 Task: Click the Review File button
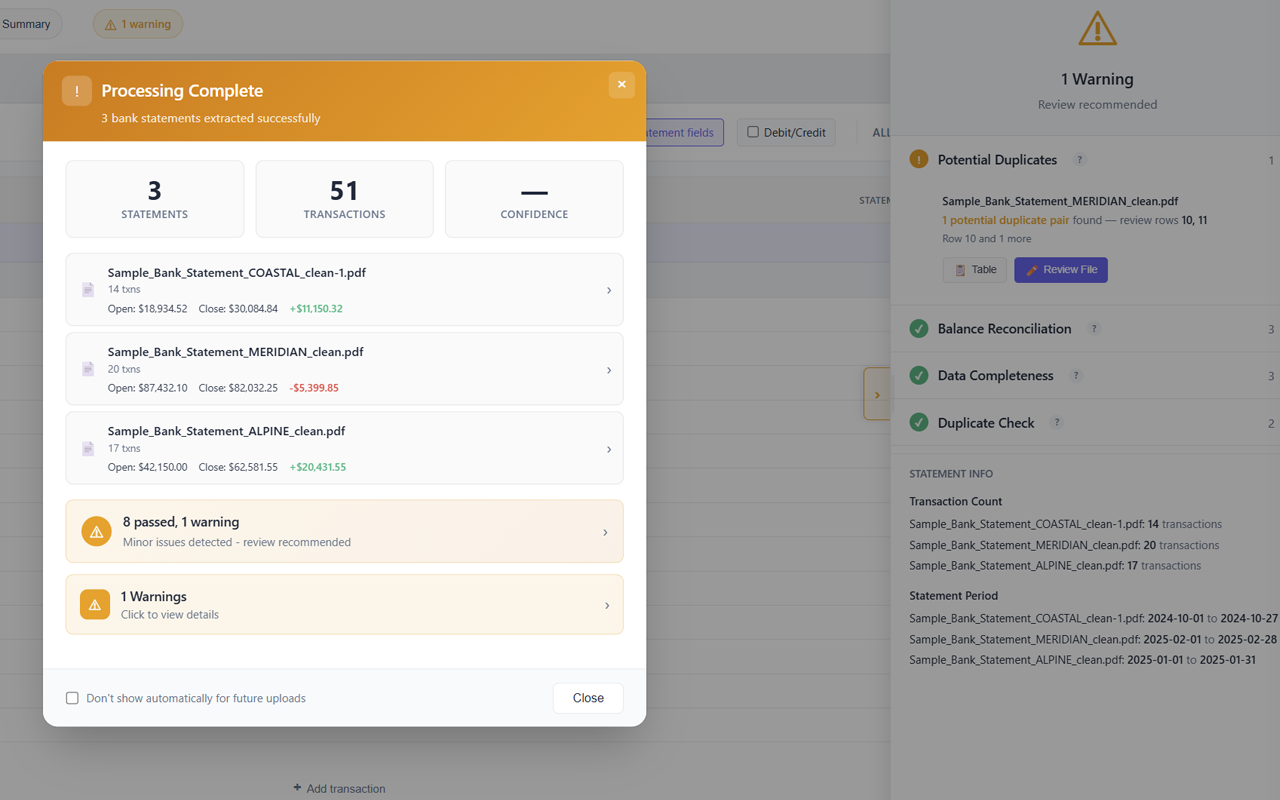[1061, 270]
